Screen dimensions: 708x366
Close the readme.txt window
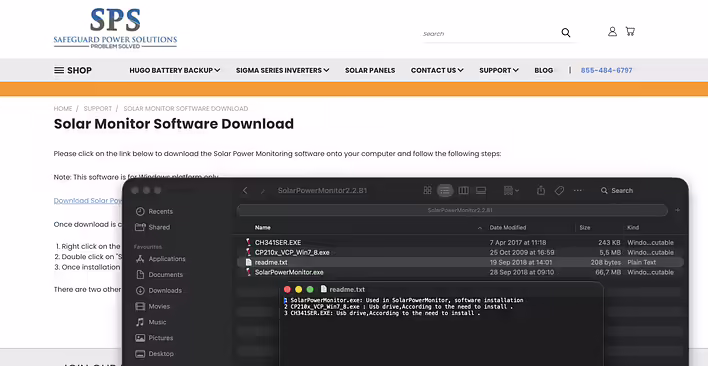point(287,289)
